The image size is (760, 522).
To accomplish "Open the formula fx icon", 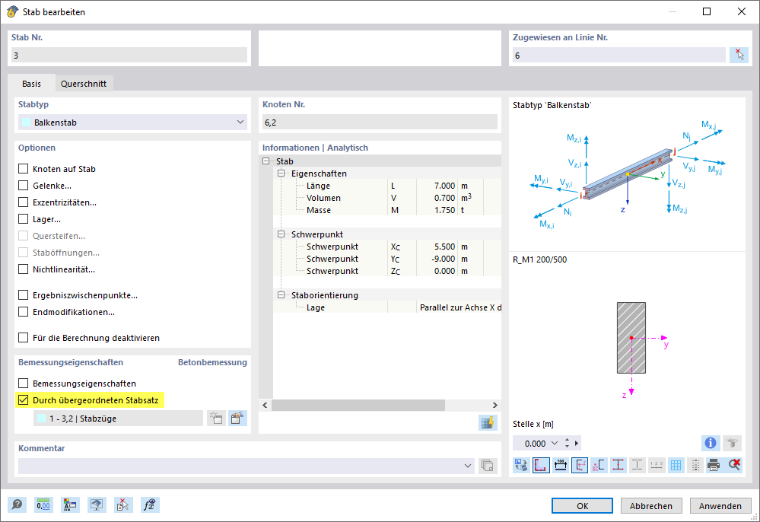I will pyautogui.click(x=150, y=505).
